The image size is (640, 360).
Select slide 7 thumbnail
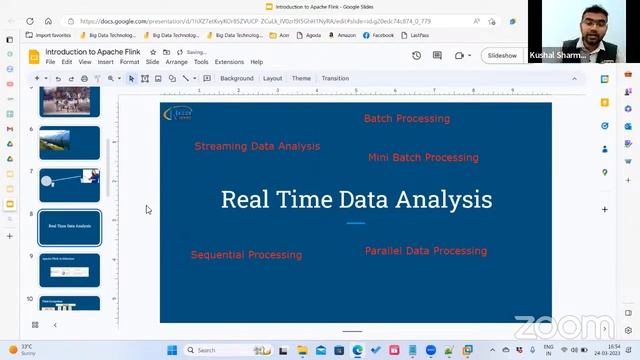point(69,185)
